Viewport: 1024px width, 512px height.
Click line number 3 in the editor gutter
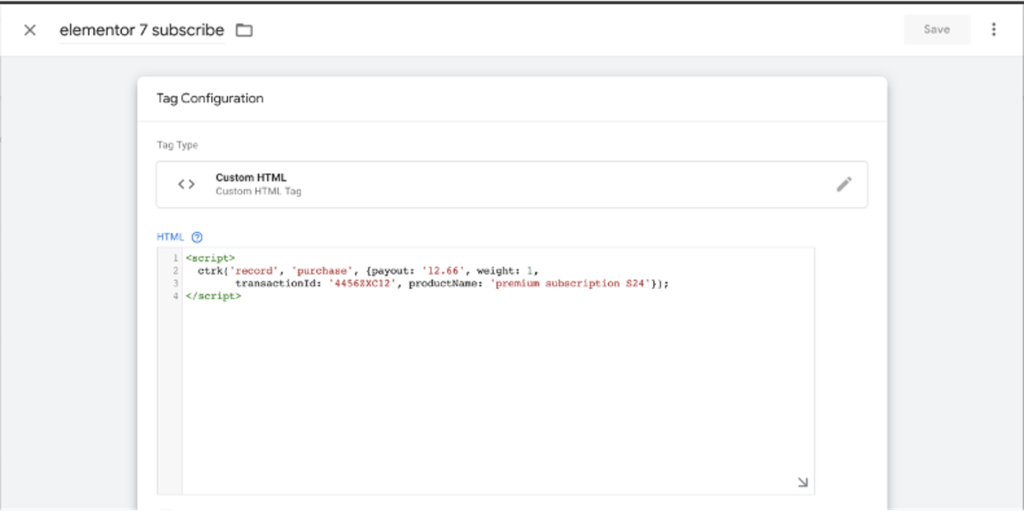pos(176,283)
